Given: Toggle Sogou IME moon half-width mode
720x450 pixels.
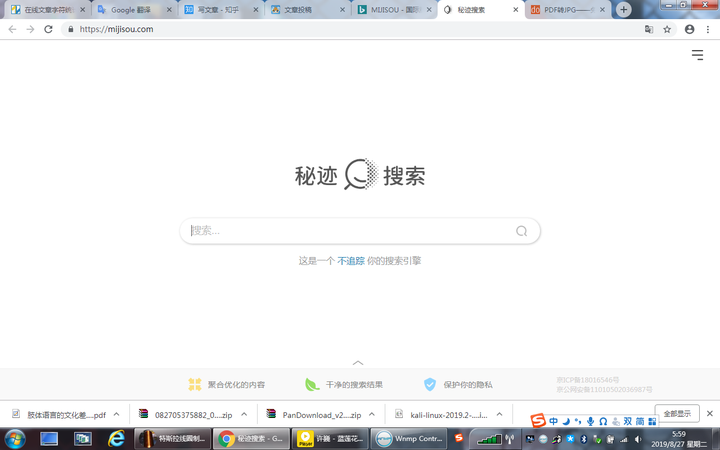Looking at the screenshot, I should (x=566, y=421).
